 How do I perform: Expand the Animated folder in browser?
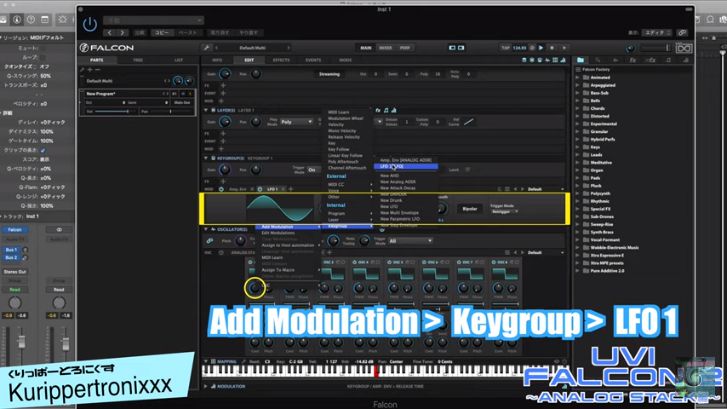click(578, 77)
